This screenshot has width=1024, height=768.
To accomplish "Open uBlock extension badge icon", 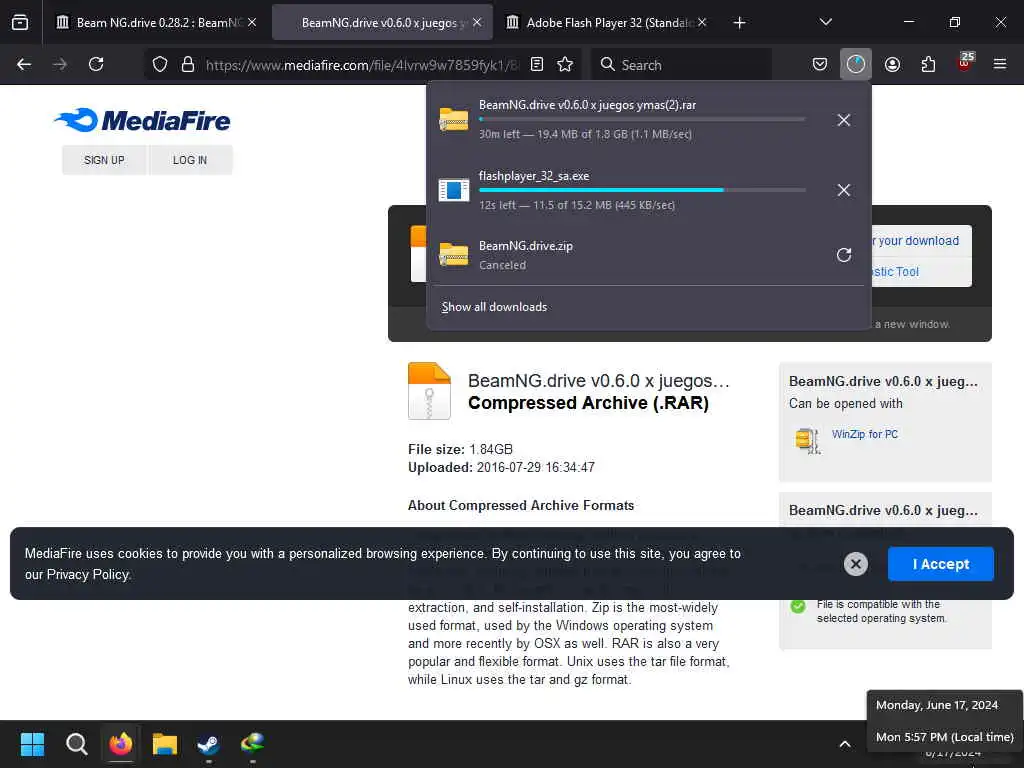I will pyautogui.click(x=965, y=62).
